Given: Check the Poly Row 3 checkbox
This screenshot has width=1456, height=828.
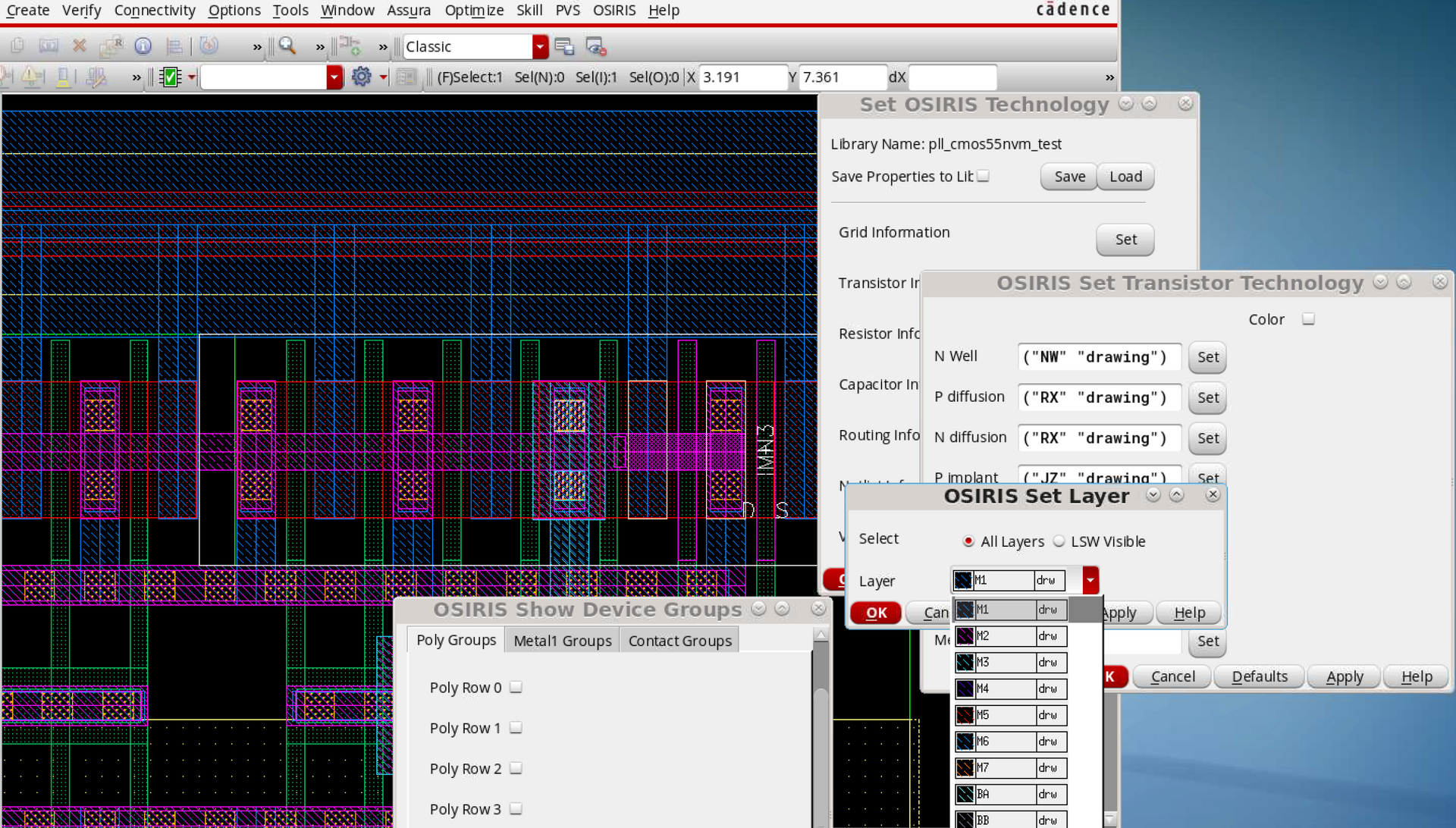Looking at the screenshot, I should [516, 809].
